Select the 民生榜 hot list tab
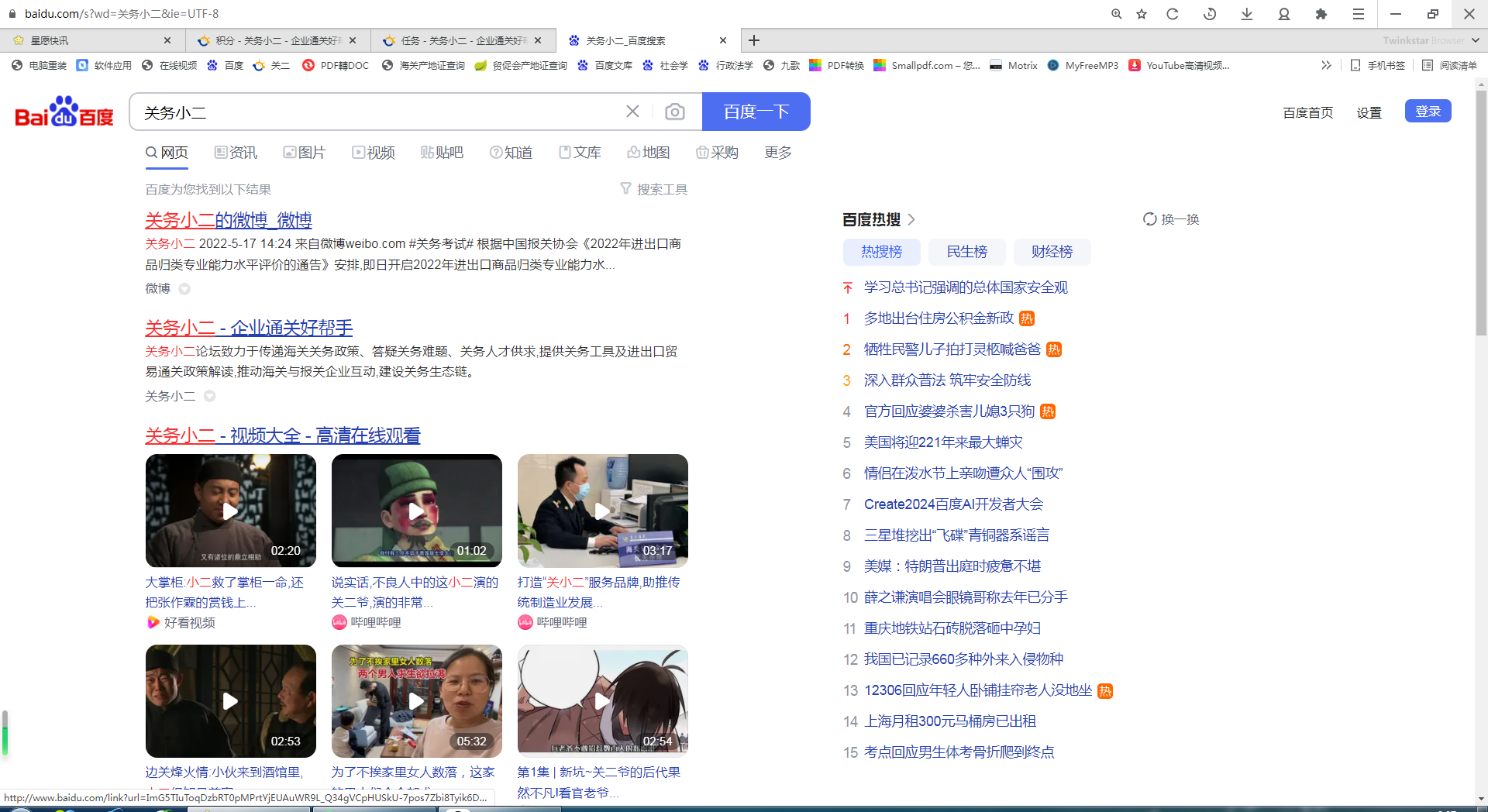The image size is (1488, 812). point(967,252)
